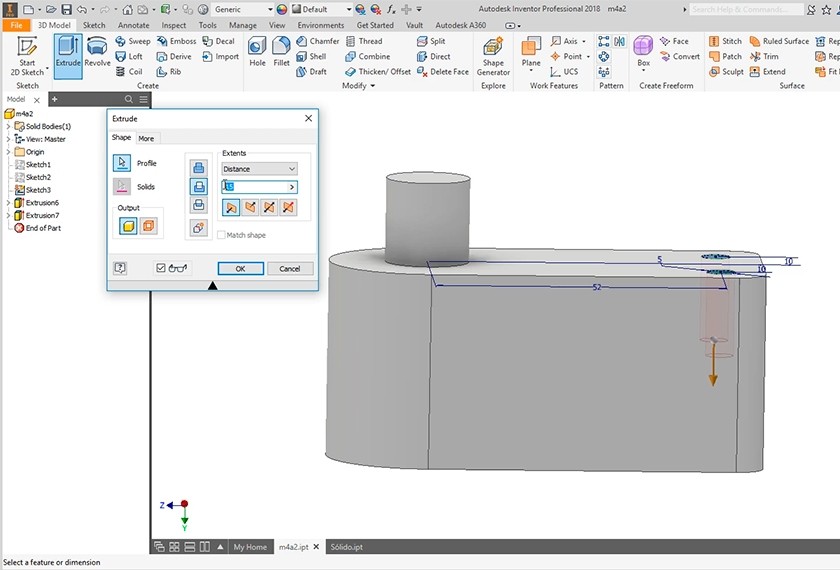Select the Profile selector in Extrude dialog
The image size is (840, 570).
pyautogui.click(x=122, y=163)
